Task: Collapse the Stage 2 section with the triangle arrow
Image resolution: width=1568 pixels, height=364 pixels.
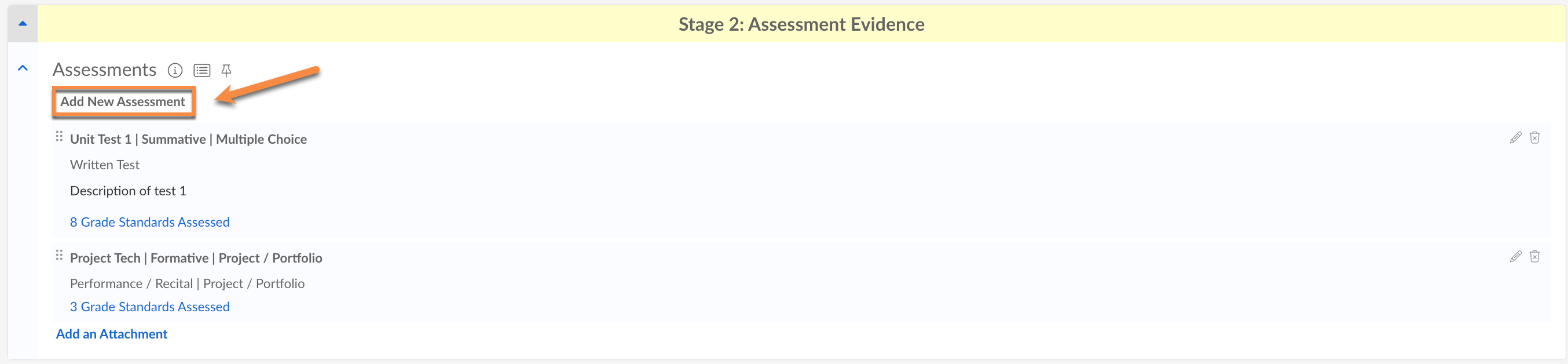Action: point(23,24)
